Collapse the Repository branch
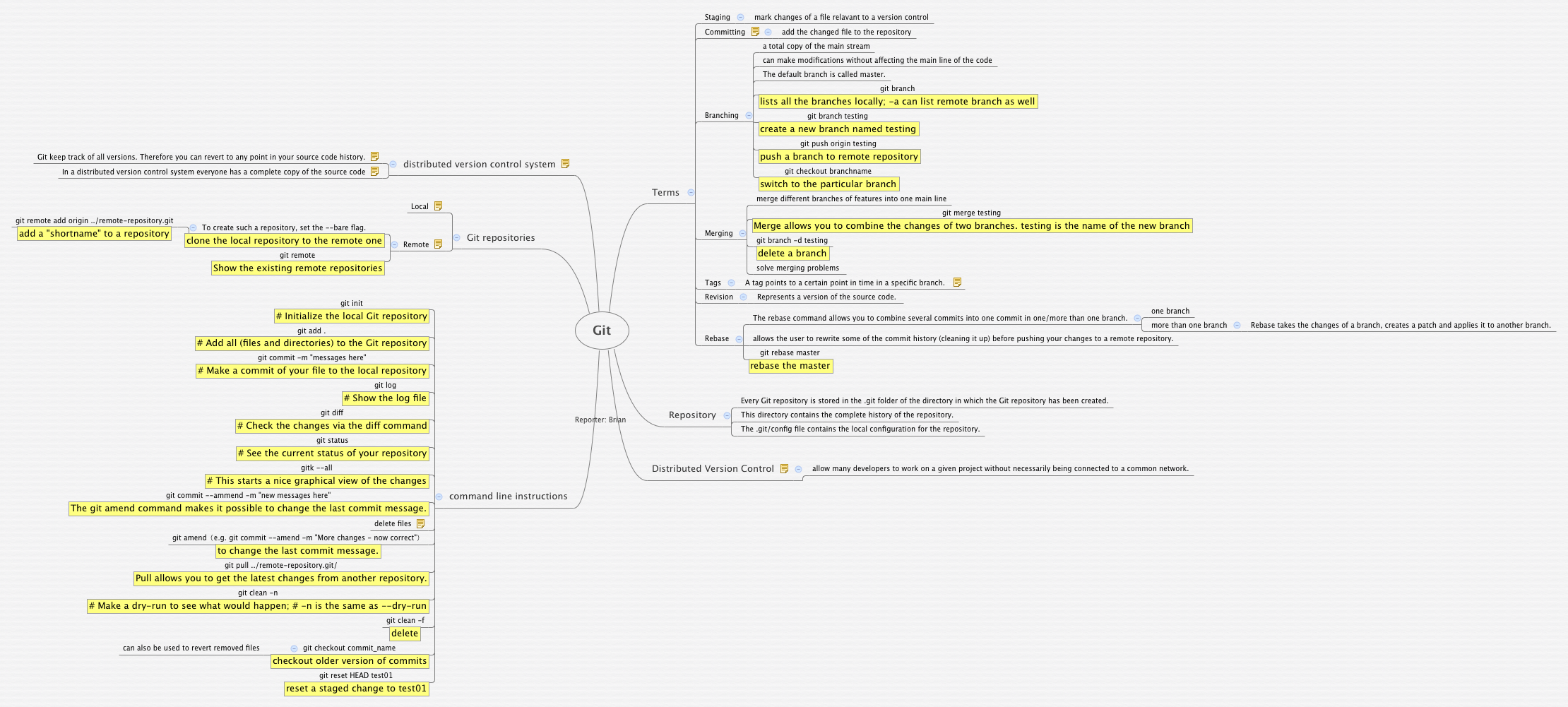 point(726,415)
